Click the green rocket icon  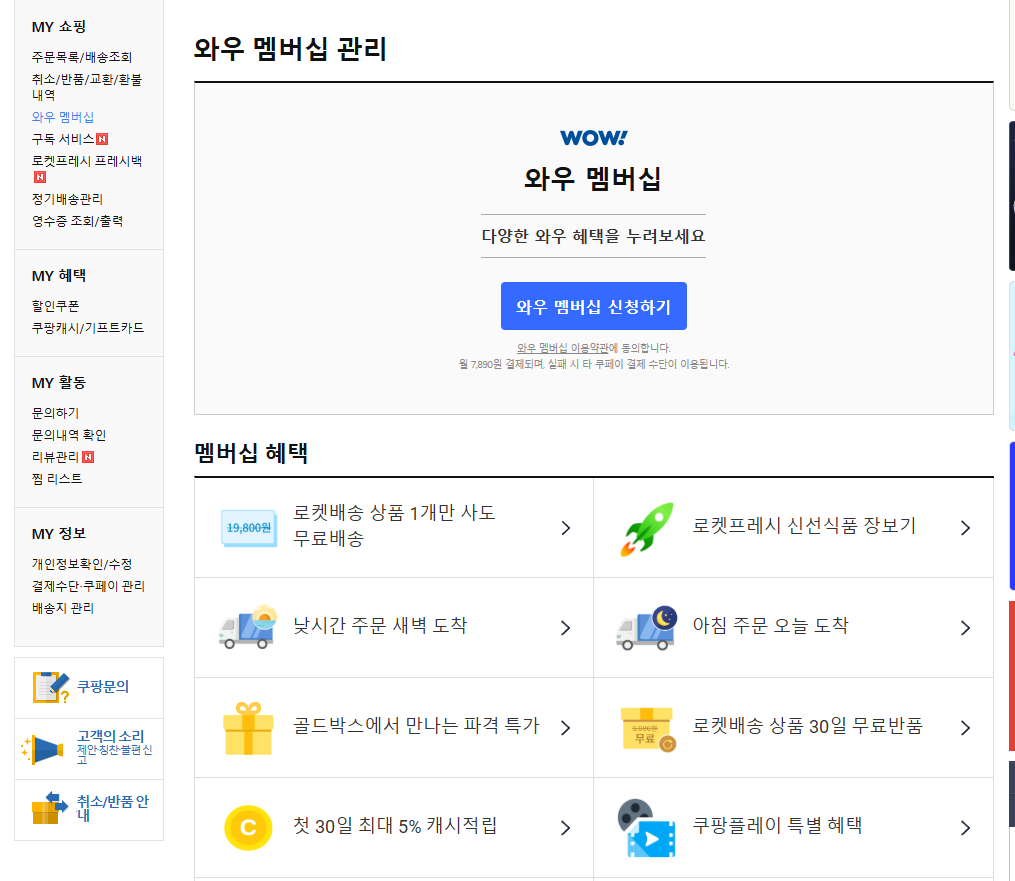[647, 529]
